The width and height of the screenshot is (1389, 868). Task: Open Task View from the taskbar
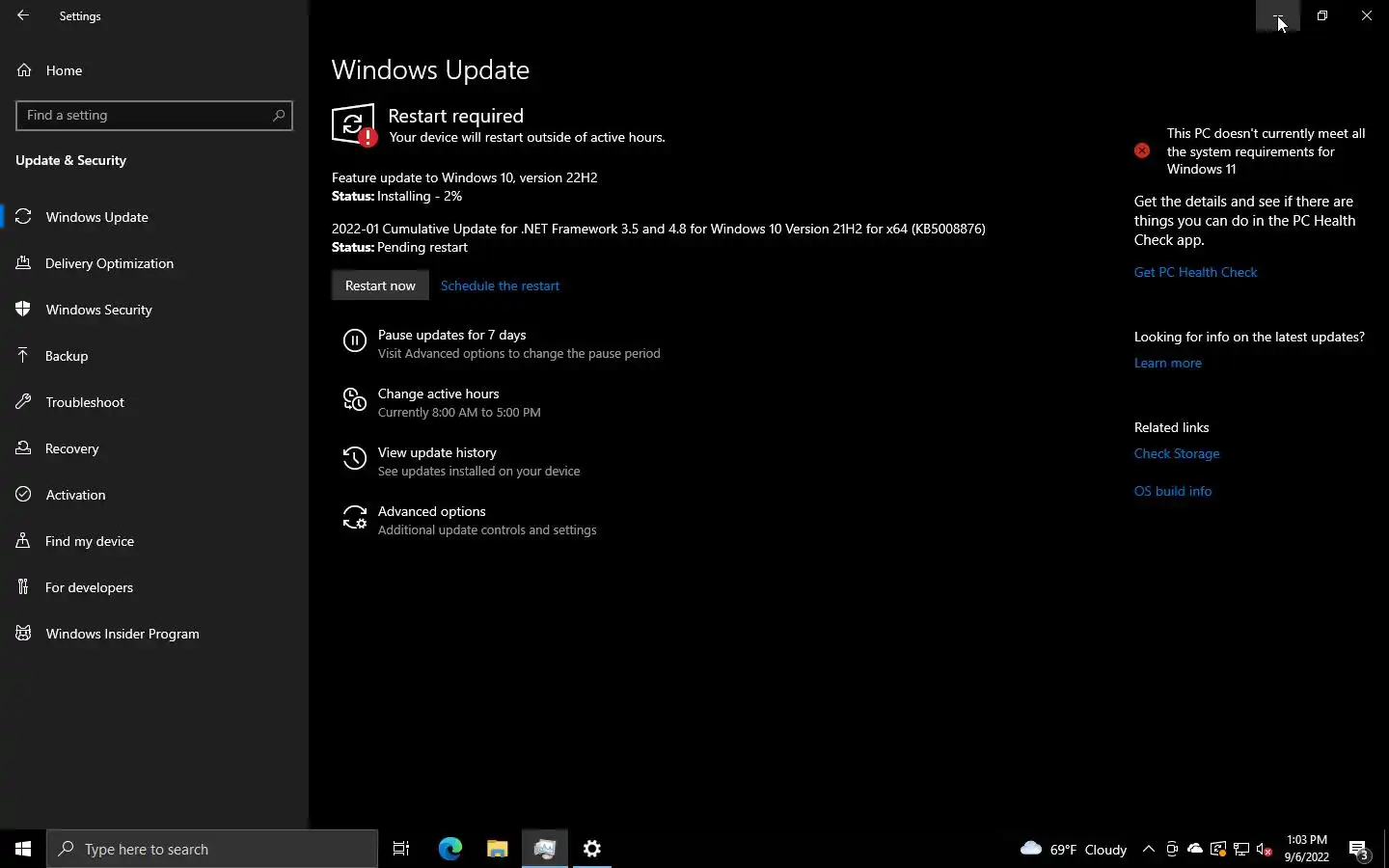click(x=401, y=849)
